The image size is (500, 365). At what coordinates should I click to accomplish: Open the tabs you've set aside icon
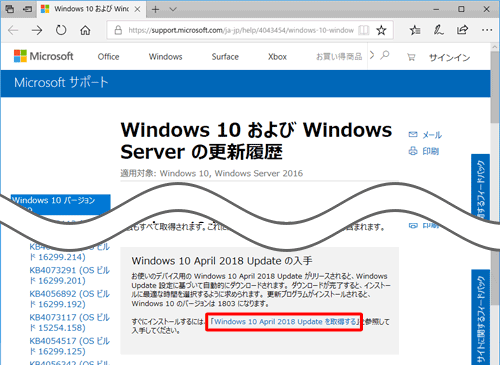coord(10,9)
